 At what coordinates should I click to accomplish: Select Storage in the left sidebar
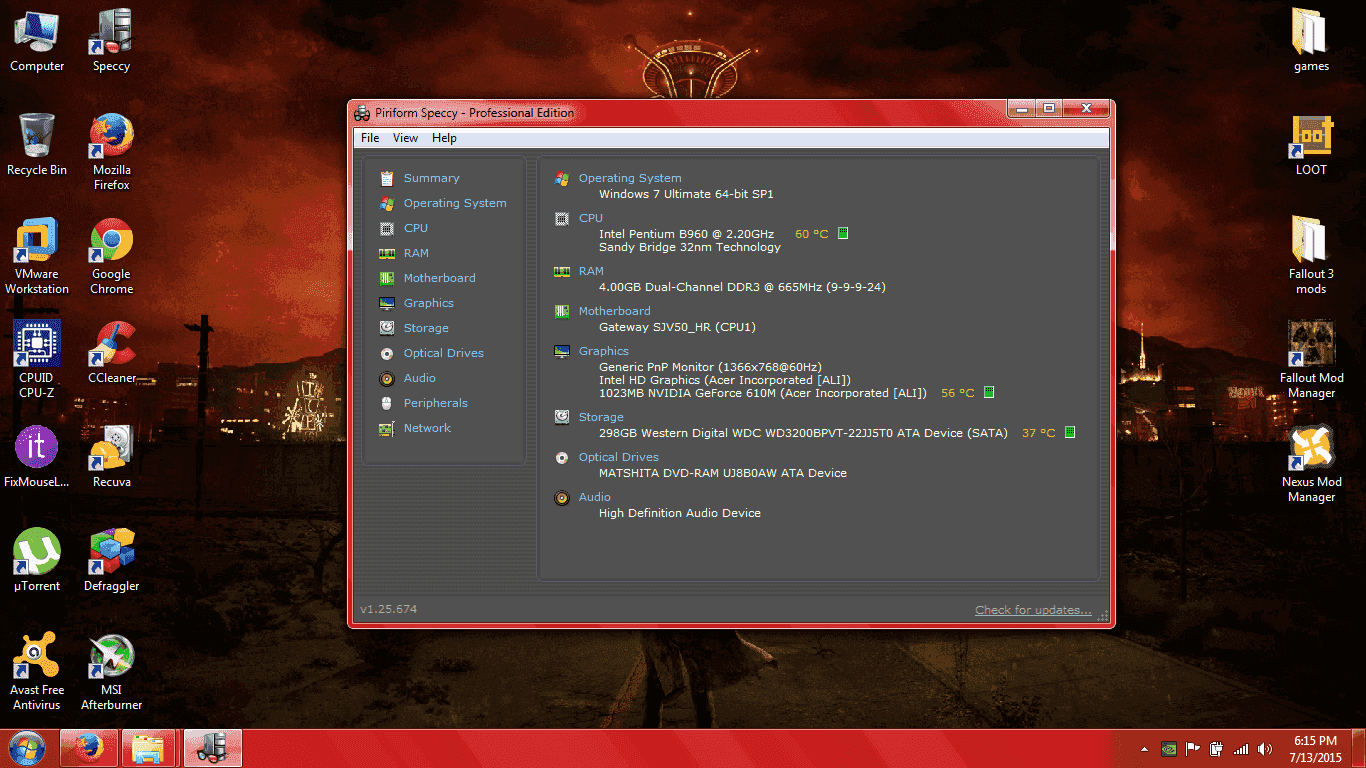(426, 328)
